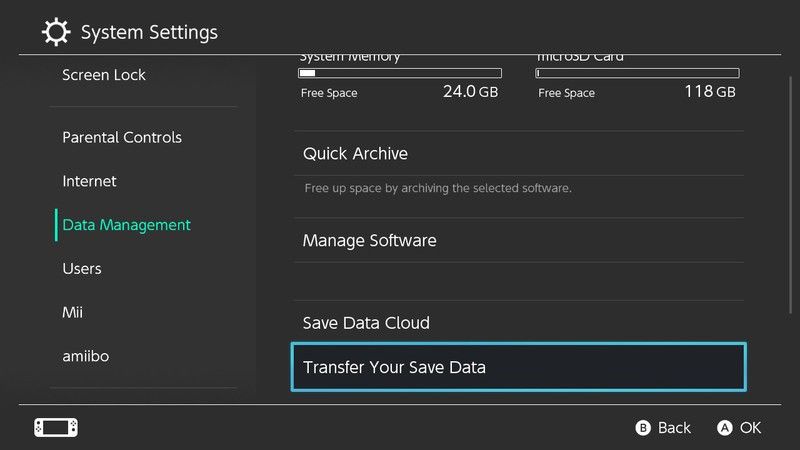Open the Users settings section
The height and width of the screenshot is (450, 800).
pyautogui.click(x=82, y=269)
